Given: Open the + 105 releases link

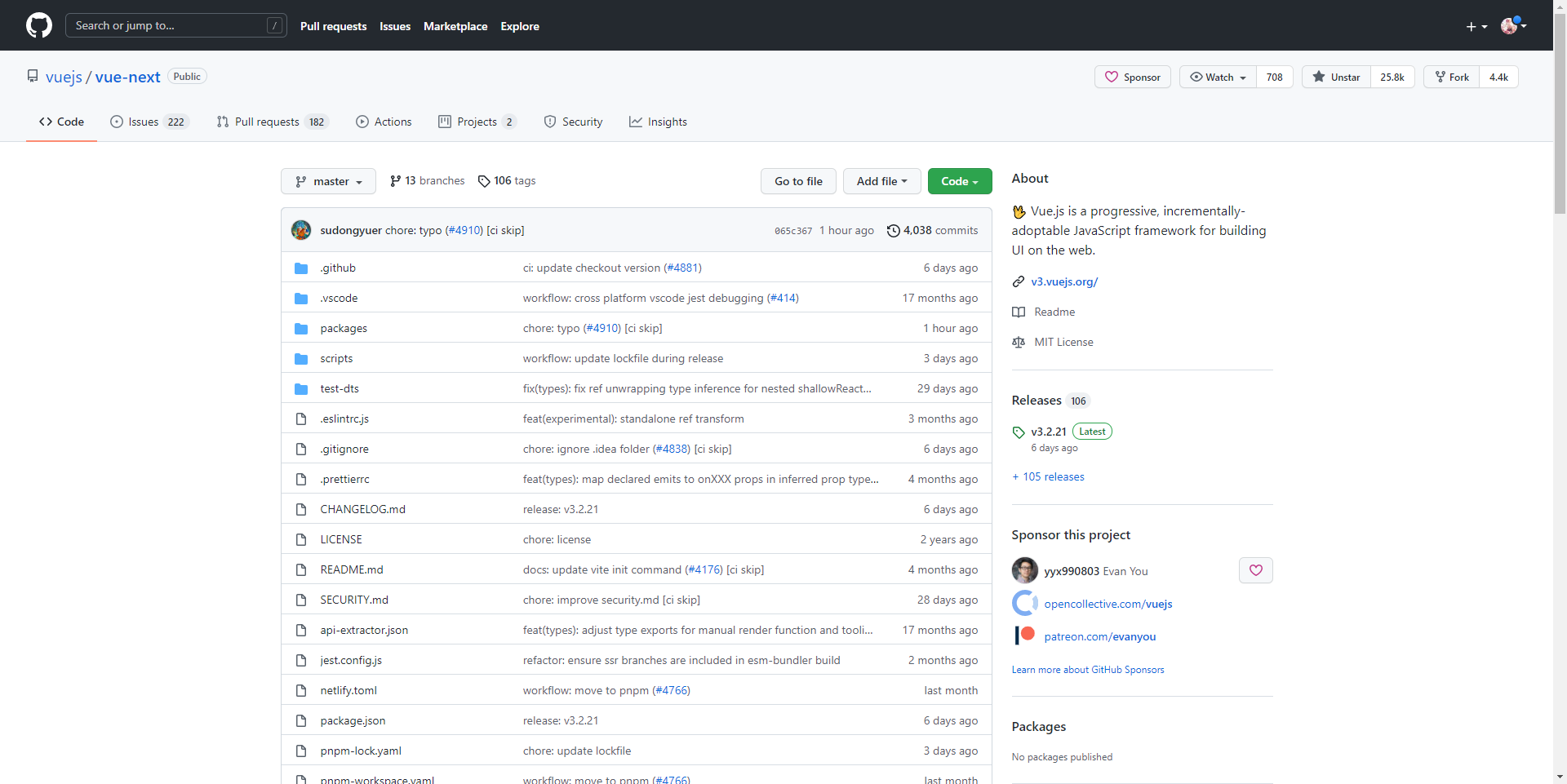Looking at the screenshot, I should coord(1048,476).
